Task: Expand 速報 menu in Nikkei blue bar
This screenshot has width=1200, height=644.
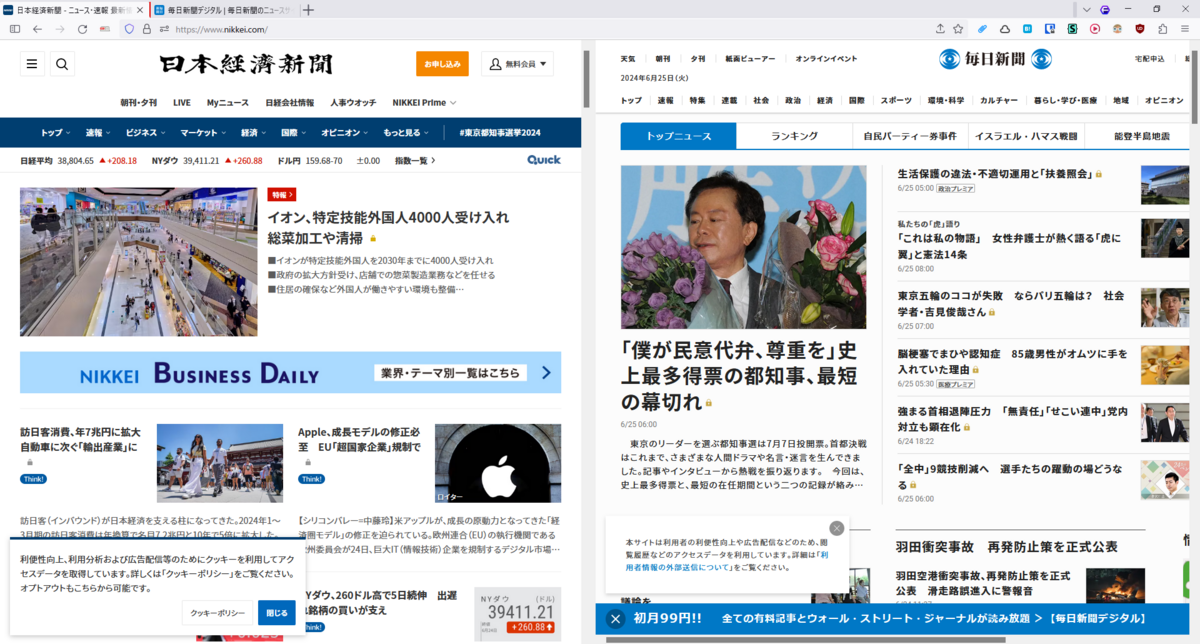Action: pos(99,132)
